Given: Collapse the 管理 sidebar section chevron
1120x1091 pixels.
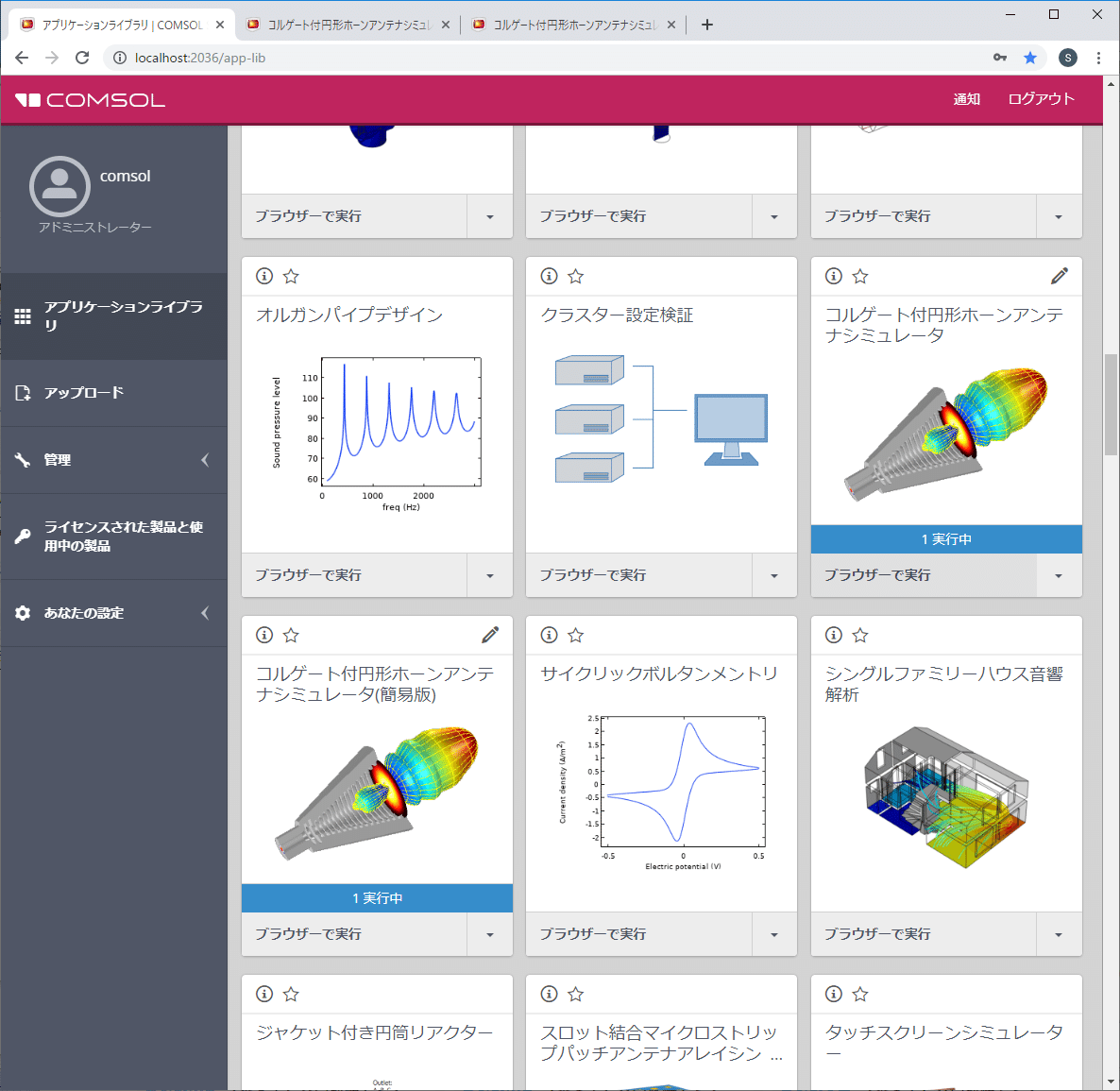Looking at the screenshot, I should (205, 460).
